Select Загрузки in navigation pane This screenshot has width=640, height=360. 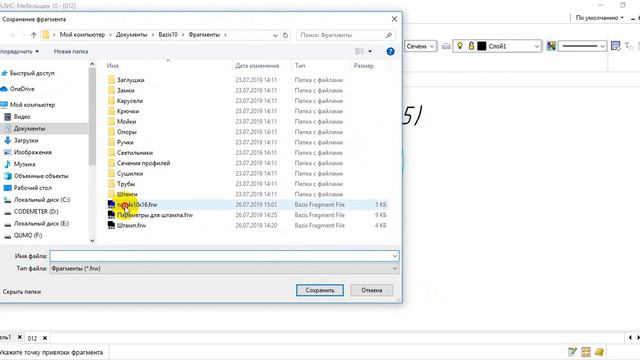point(26,140)
